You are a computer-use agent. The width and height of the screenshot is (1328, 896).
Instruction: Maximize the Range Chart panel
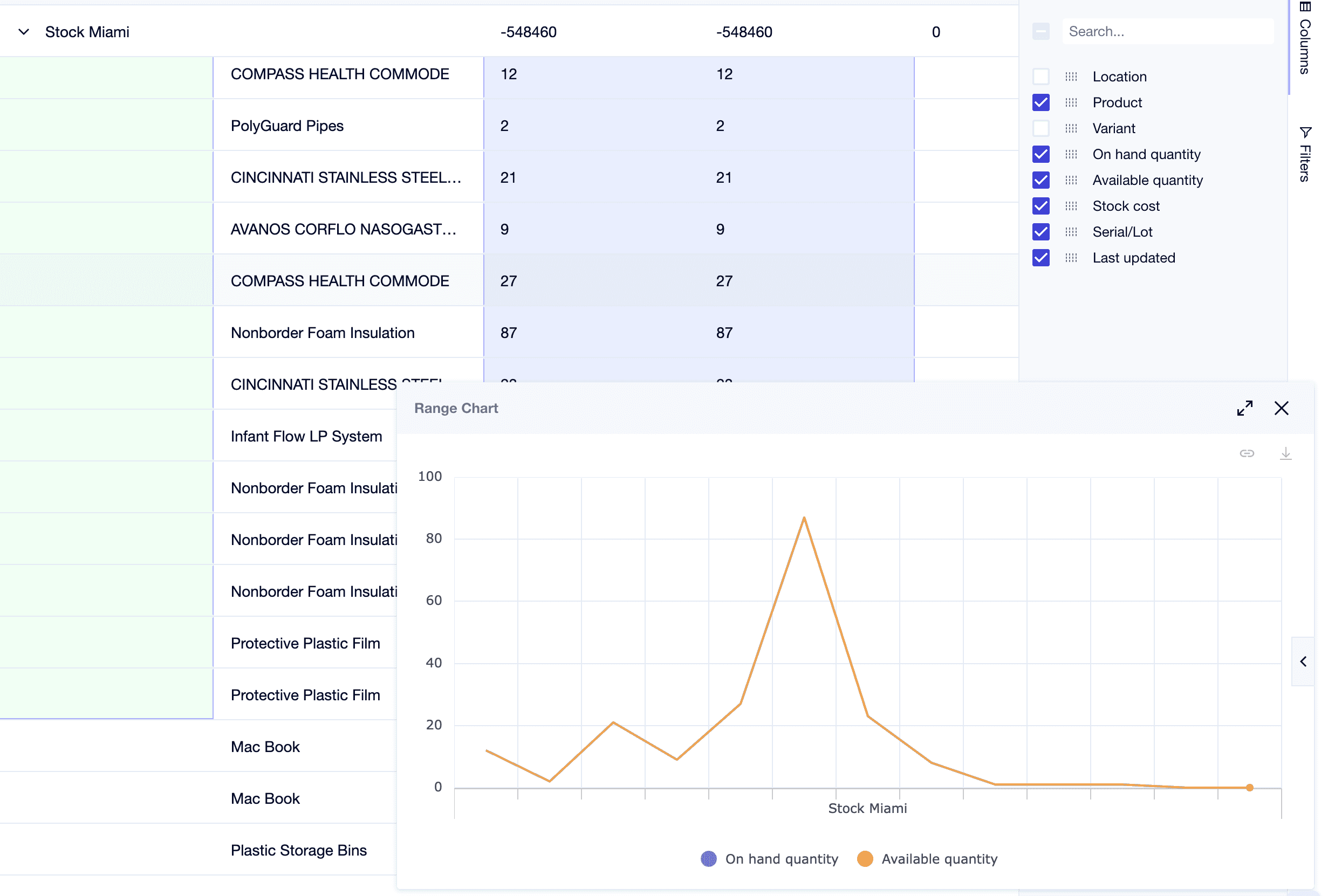(1244, 408)
